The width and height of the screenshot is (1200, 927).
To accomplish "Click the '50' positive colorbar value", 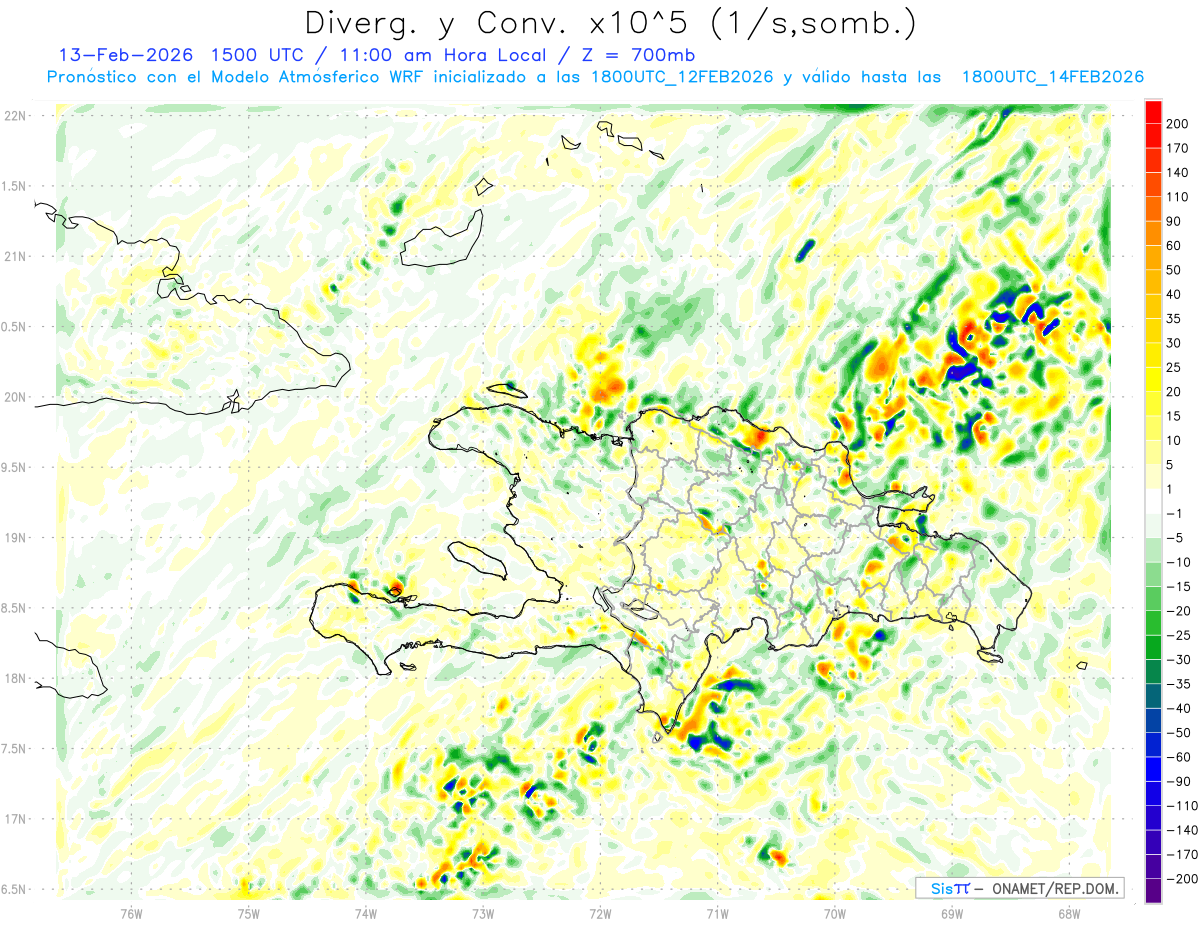I will [x=1175, y=270].
